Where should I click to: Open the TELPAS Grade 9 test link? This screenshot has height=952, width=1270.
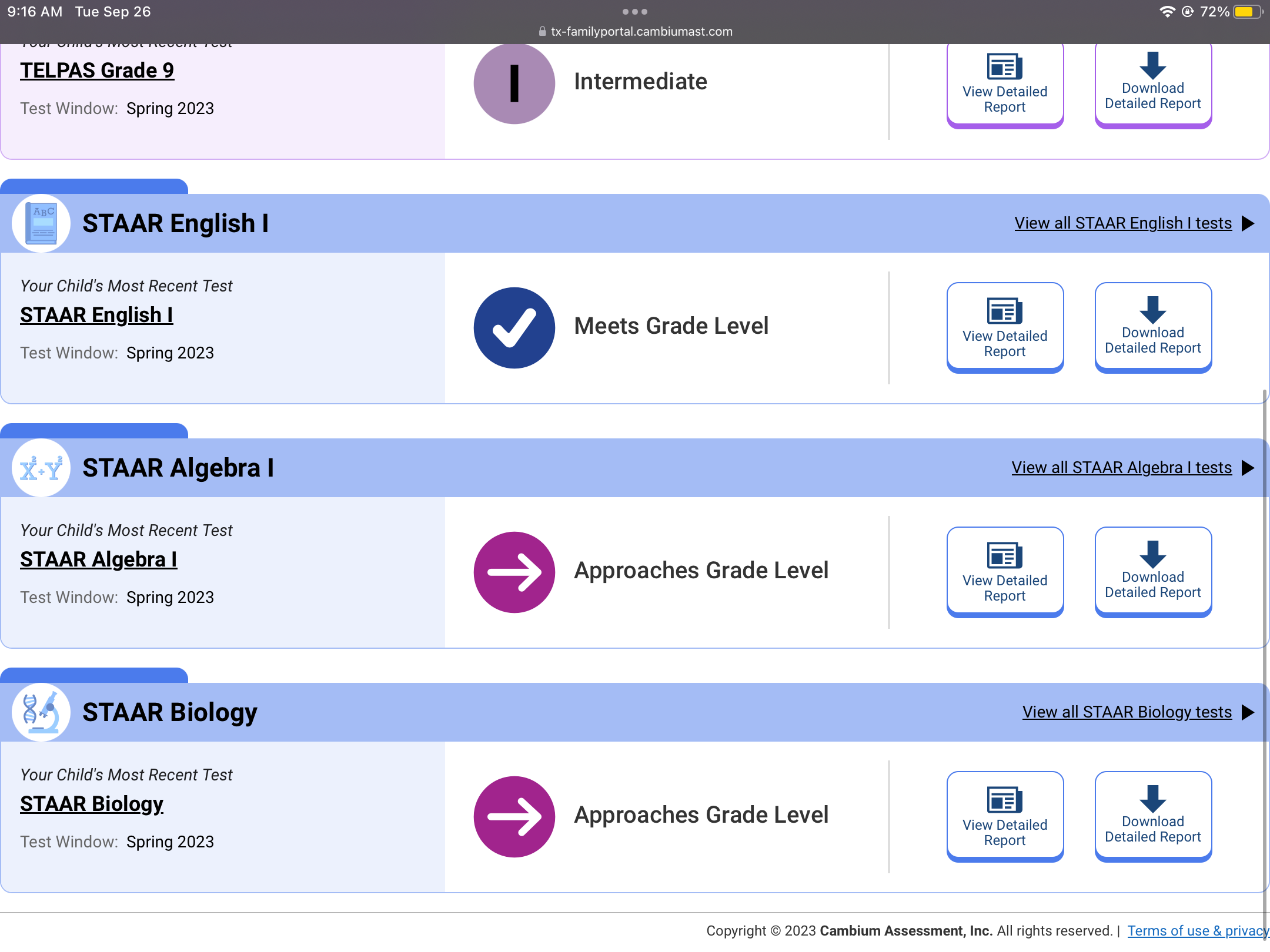click(x=97, y=71)
